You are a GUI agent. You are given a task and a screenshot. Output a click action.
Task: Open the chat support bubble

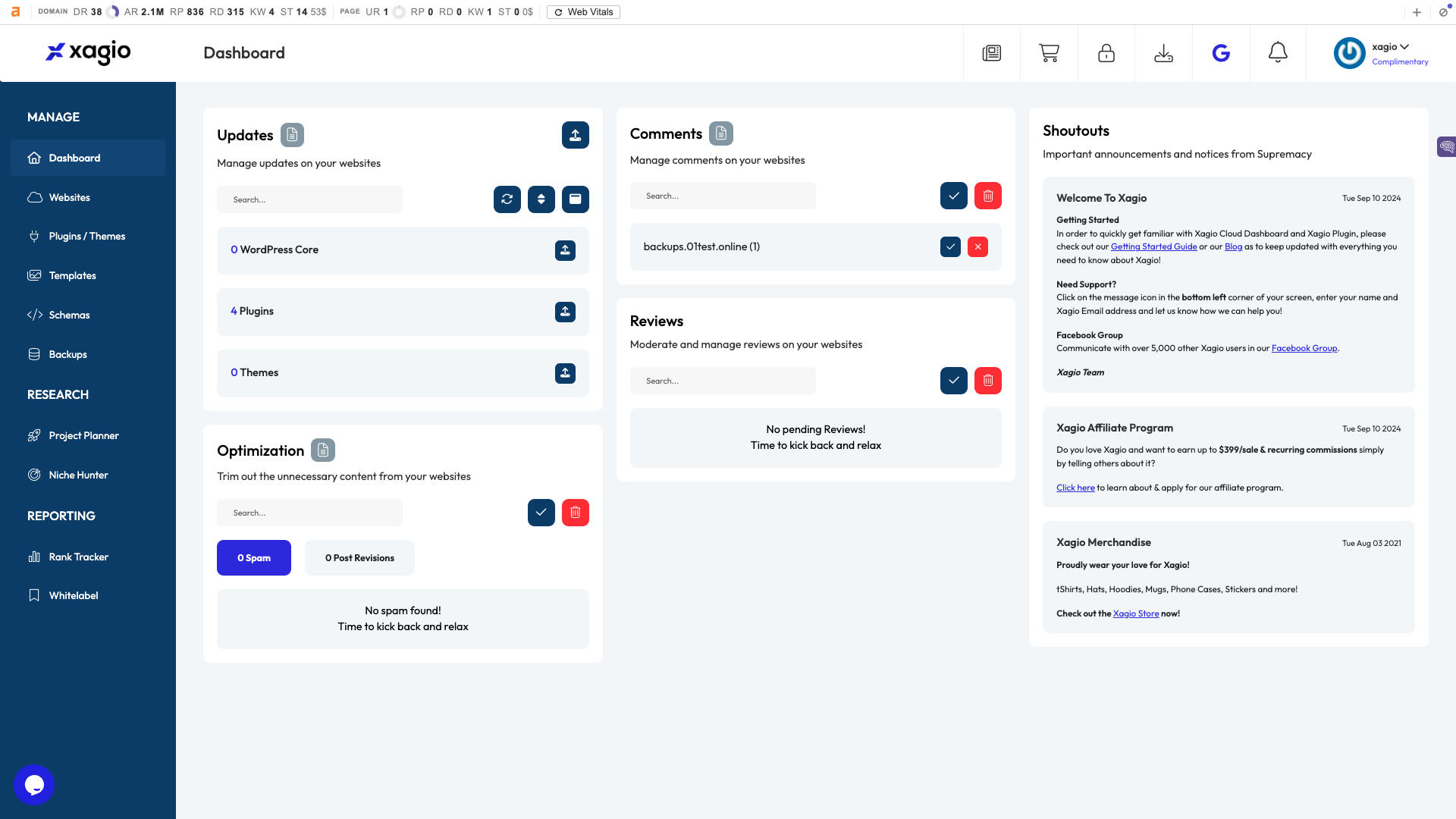coord(34,785)
